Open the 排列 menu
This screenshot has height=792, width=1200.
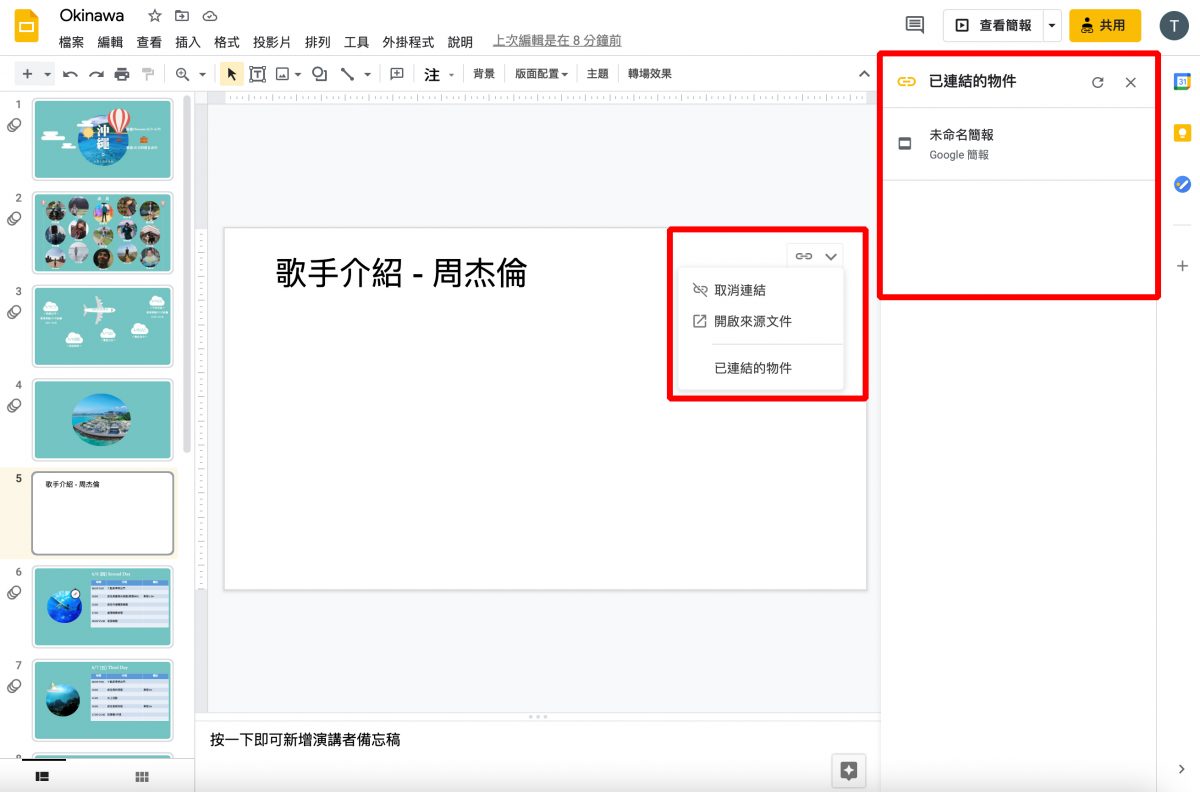tap(318, 42)
